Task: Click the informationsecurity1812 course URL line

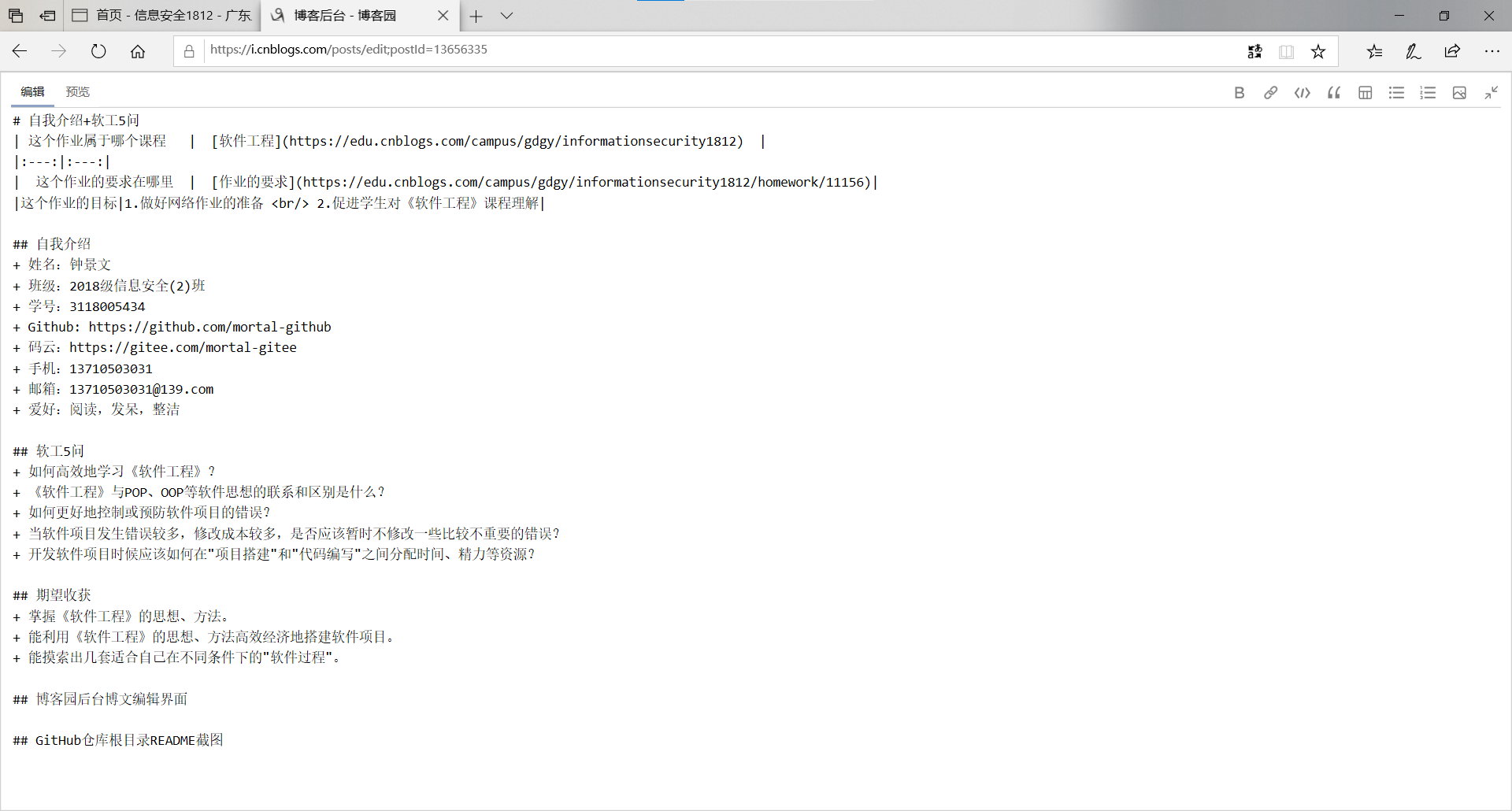Action: [x=389, y=141]
